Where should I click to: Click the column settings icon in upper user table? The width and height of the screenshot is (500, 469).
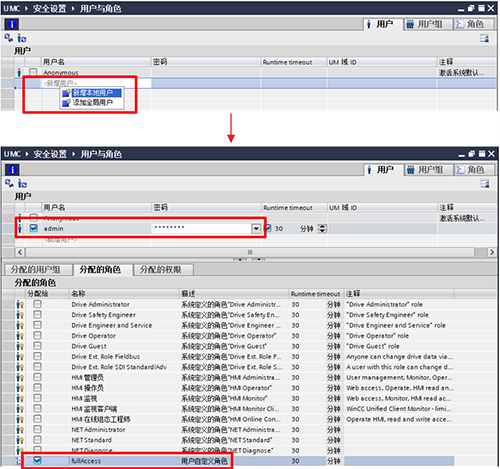(484, 38)
